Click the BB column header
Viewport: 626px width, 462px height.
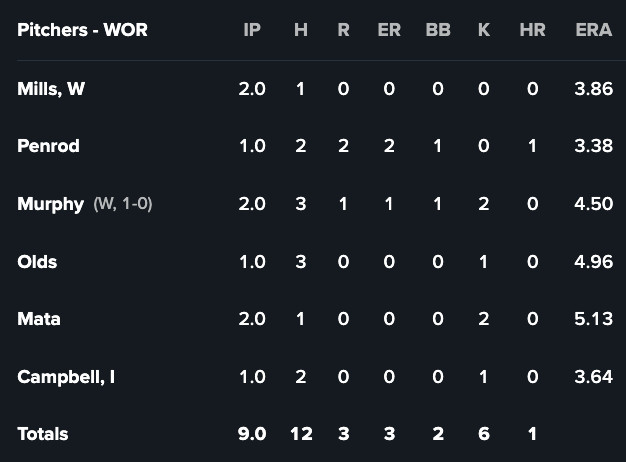[438, 30]
